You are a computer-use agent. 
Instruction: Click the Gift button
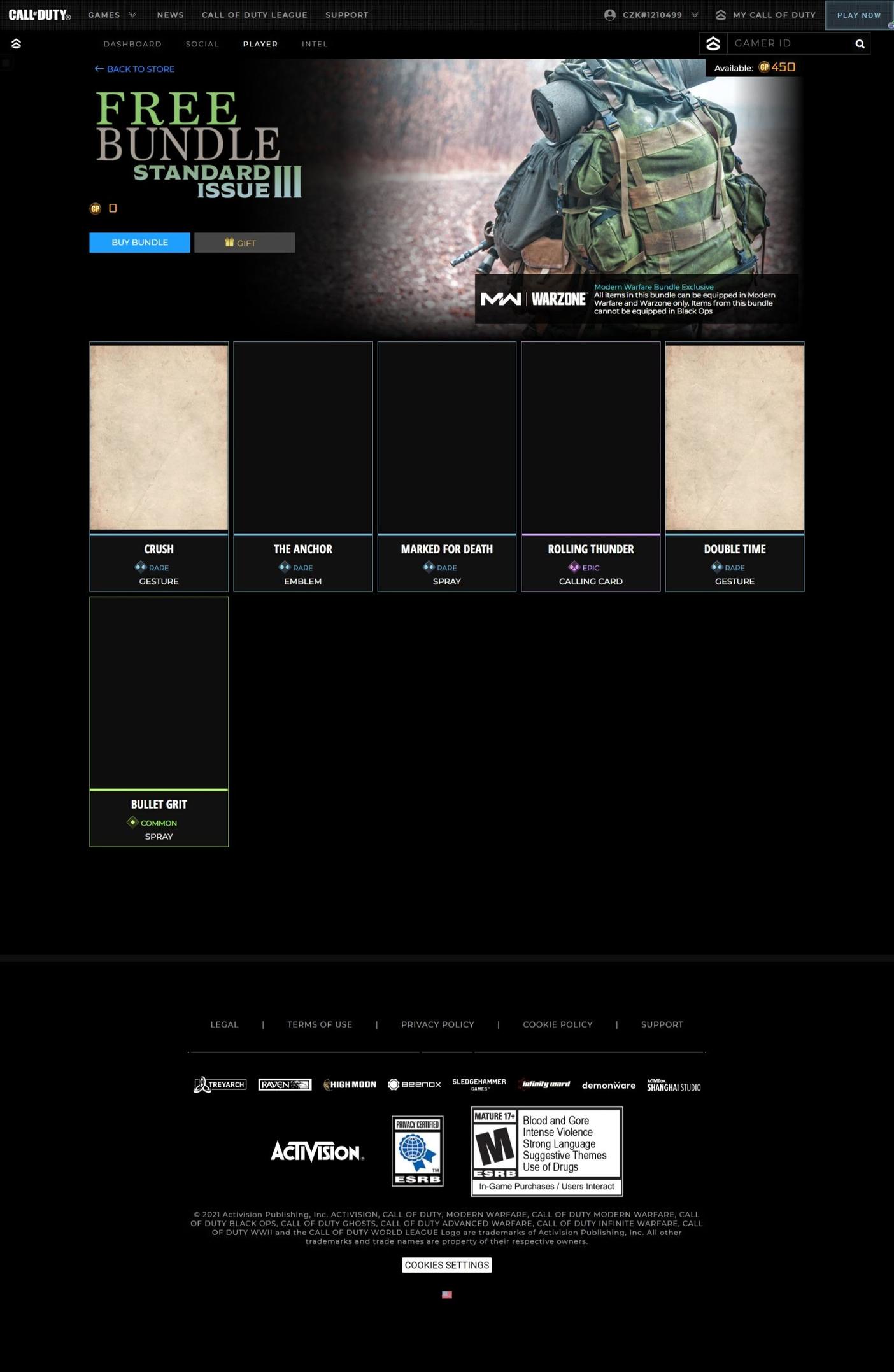(245, 243)
